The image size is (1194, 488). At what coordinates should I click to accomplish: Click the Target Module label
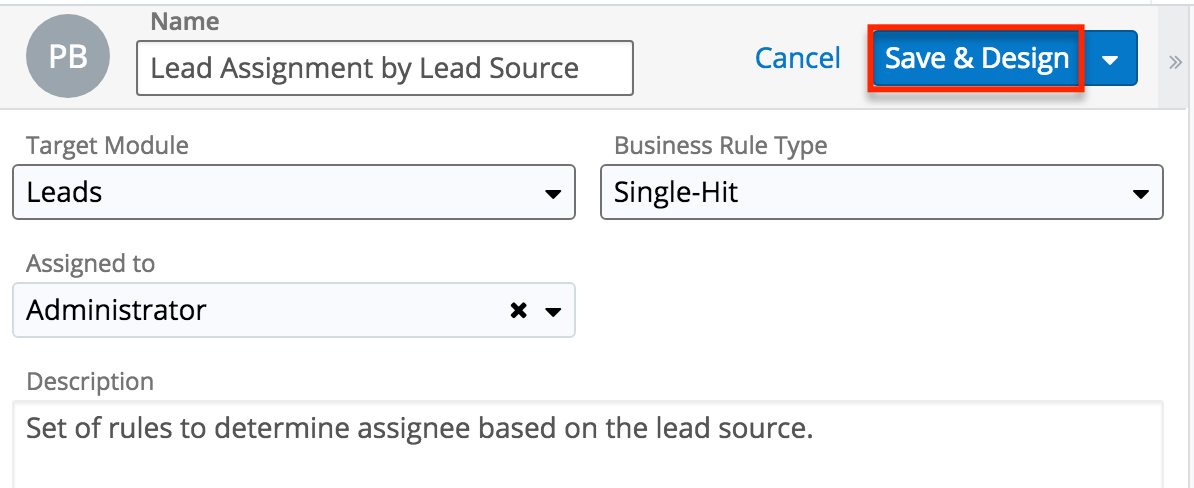107,146
